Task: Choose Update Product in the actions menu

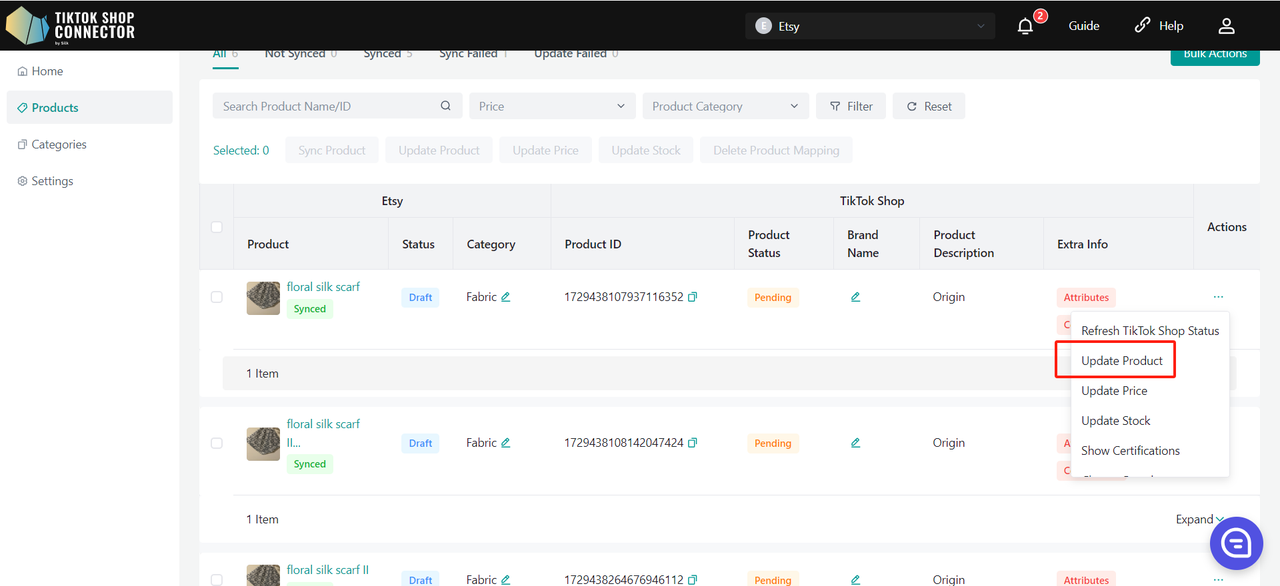Action: pos(1122,361)
